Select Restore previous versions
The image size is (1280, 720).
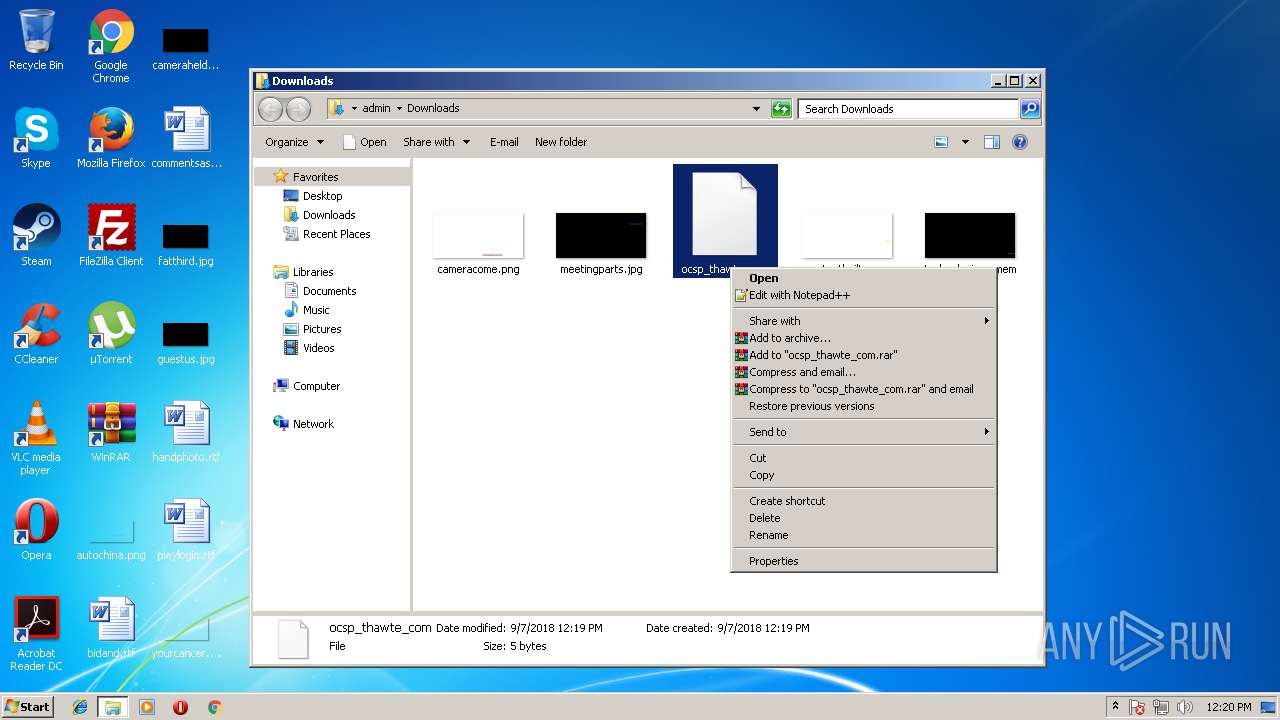point(864,406)
